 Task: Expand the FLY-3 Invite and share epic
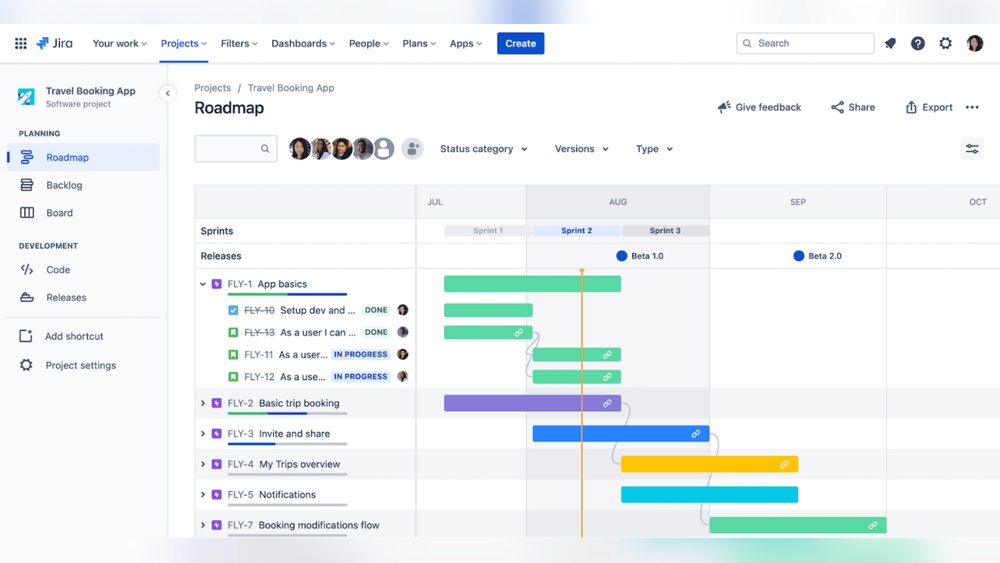click(x=203, y=434)
